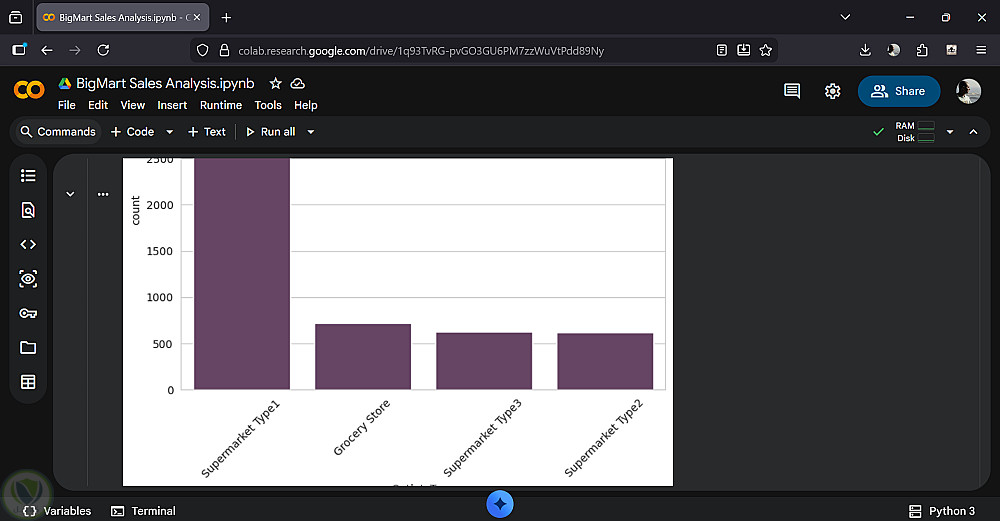Add a Text cell
Screen dimensions: 1000x521
coord(207,132)
